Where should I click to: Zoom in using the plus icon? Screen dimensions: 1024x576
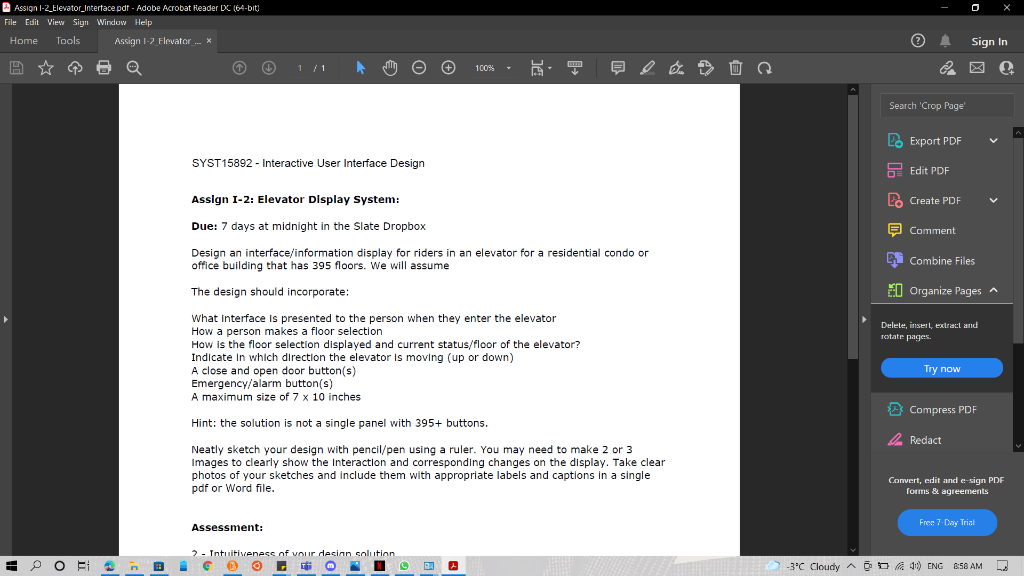tap(448, 67)
